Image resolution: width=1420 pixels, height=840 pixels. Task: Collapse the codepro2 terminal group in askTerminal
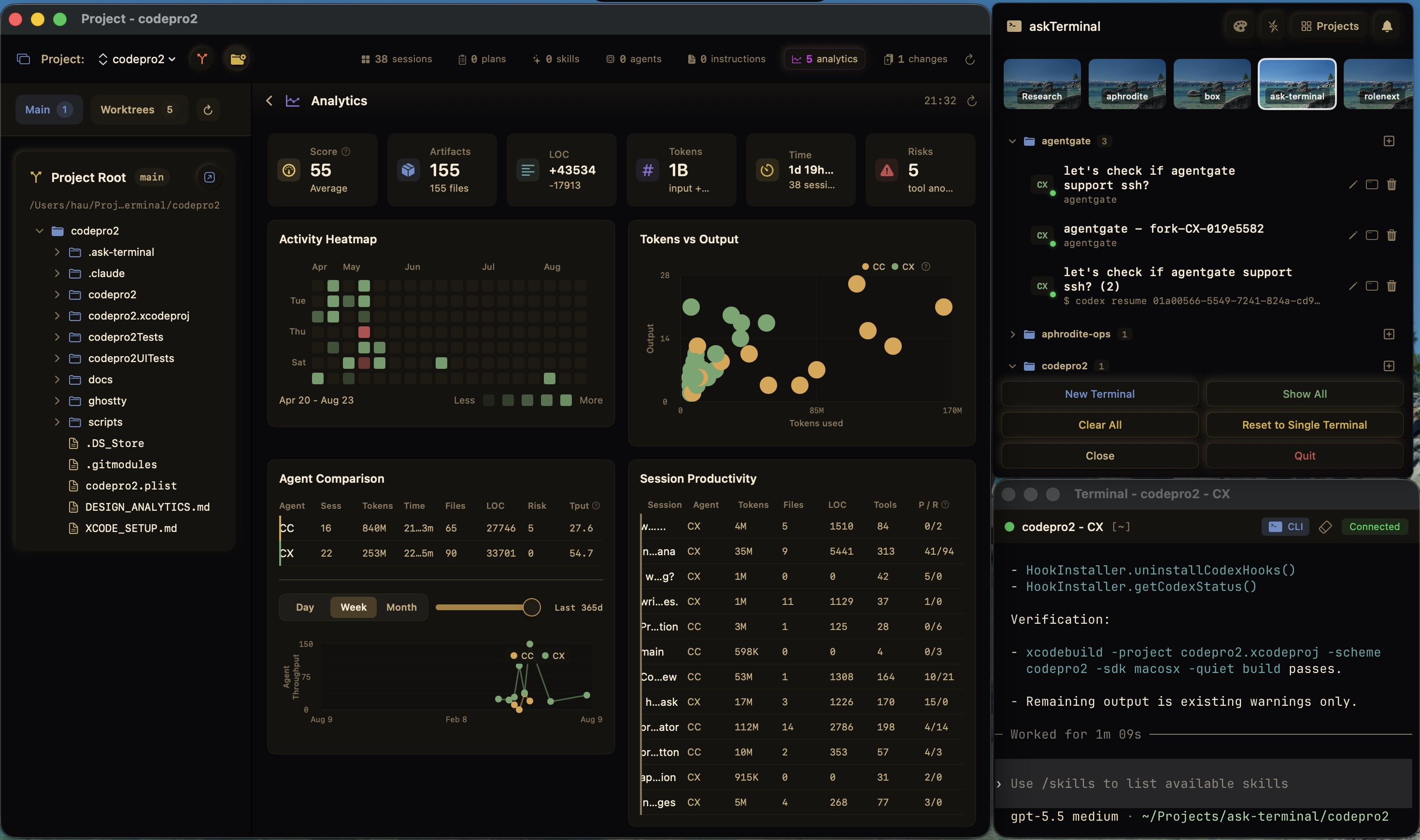tap(1012, 365)
